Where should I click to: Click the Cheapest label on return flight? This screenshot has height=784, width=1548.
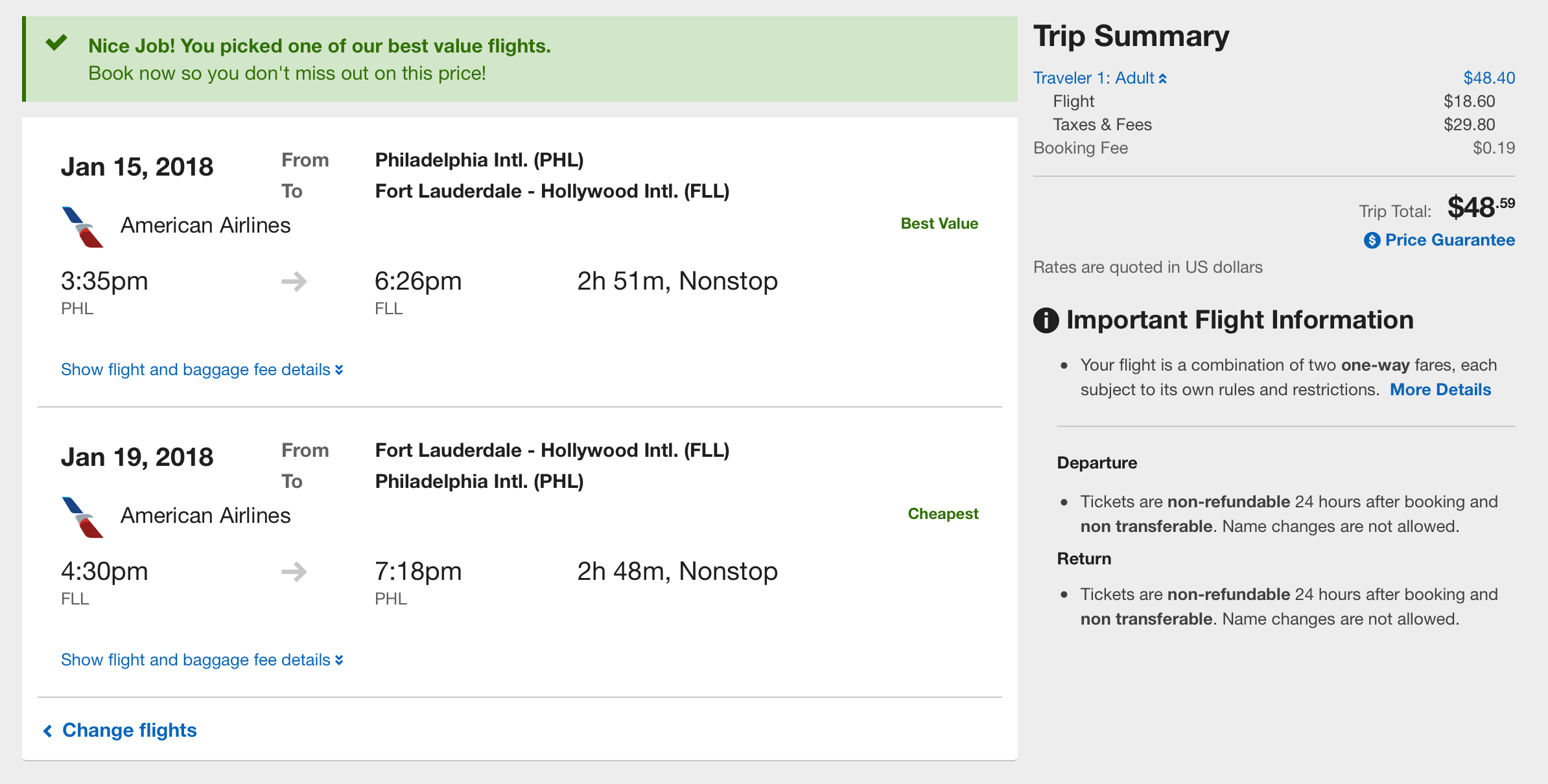(x=943, y=514)
